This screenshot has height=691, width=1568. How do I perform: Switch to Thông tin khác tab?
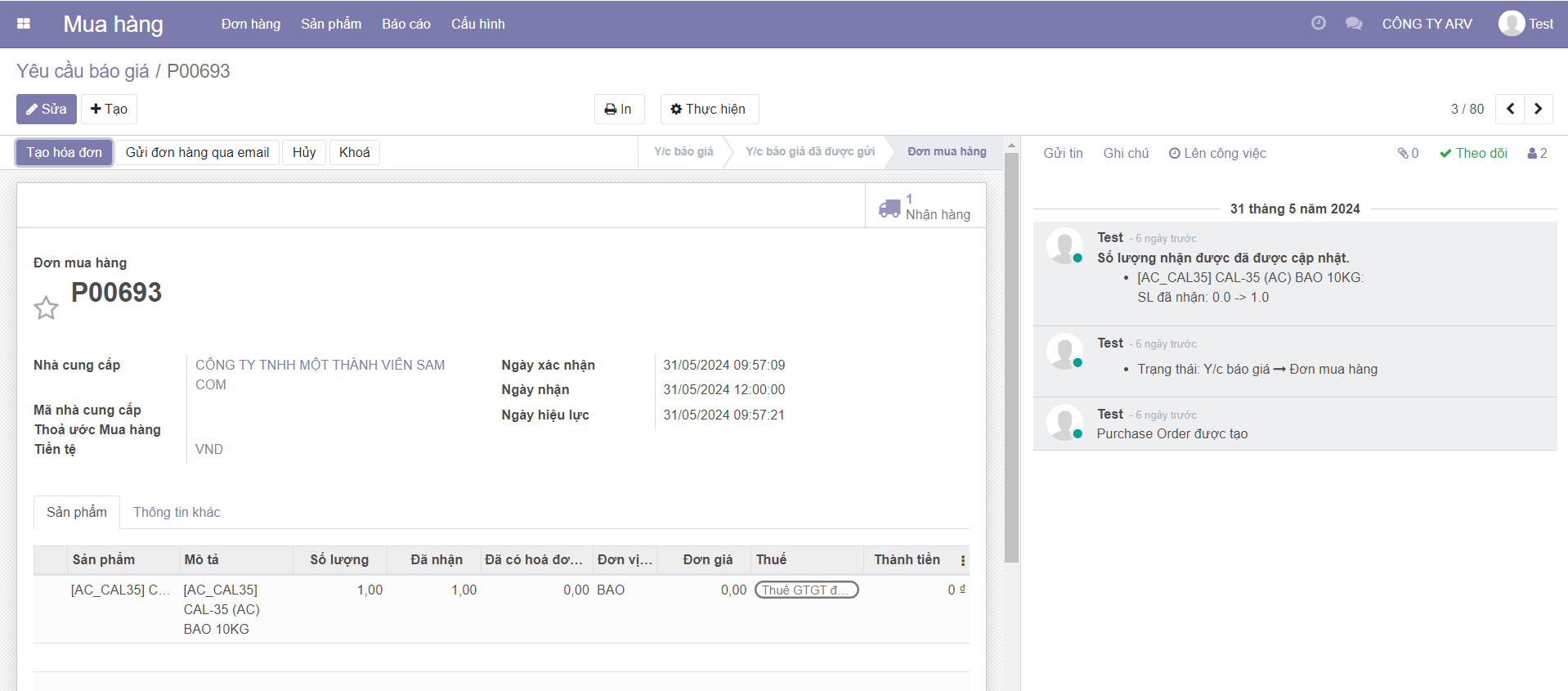tap(177, 512)
